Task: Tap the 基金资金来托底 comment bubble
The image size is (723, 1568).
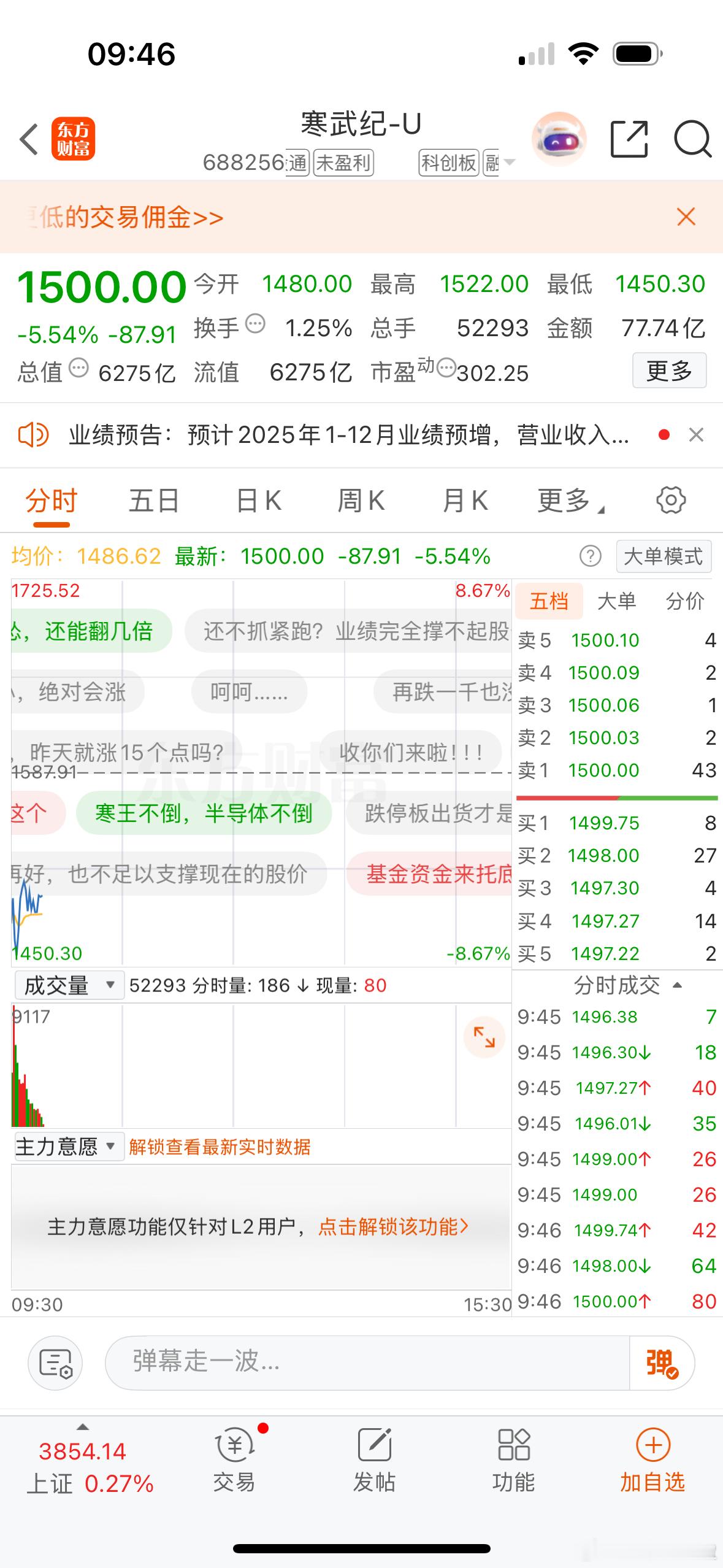Action: click(429, 874)
